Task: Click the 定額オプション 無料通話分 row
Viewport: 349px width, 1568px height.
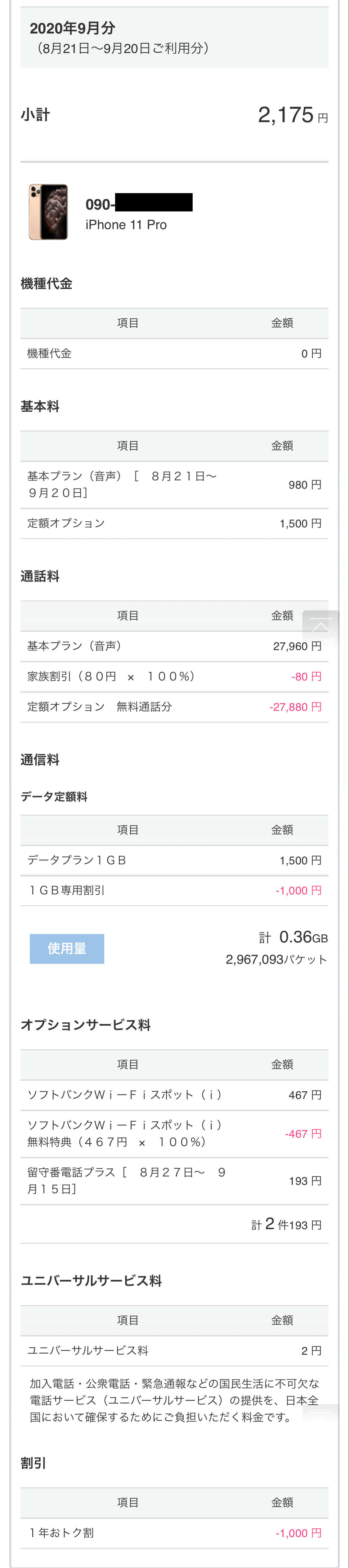Action: 174,707
